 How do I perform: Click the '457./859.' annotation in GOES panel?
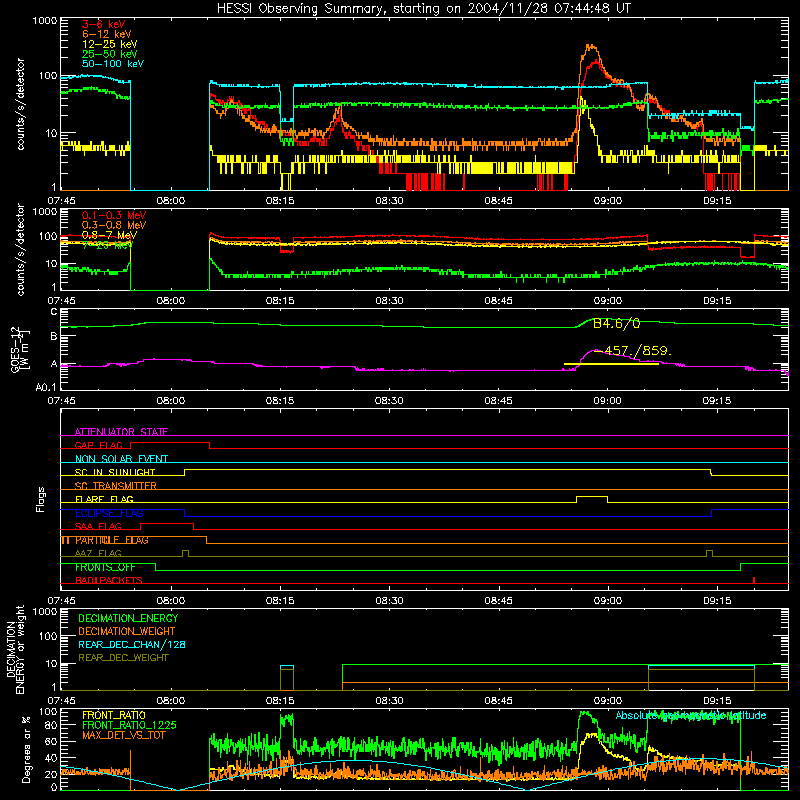tap(638, 351)
